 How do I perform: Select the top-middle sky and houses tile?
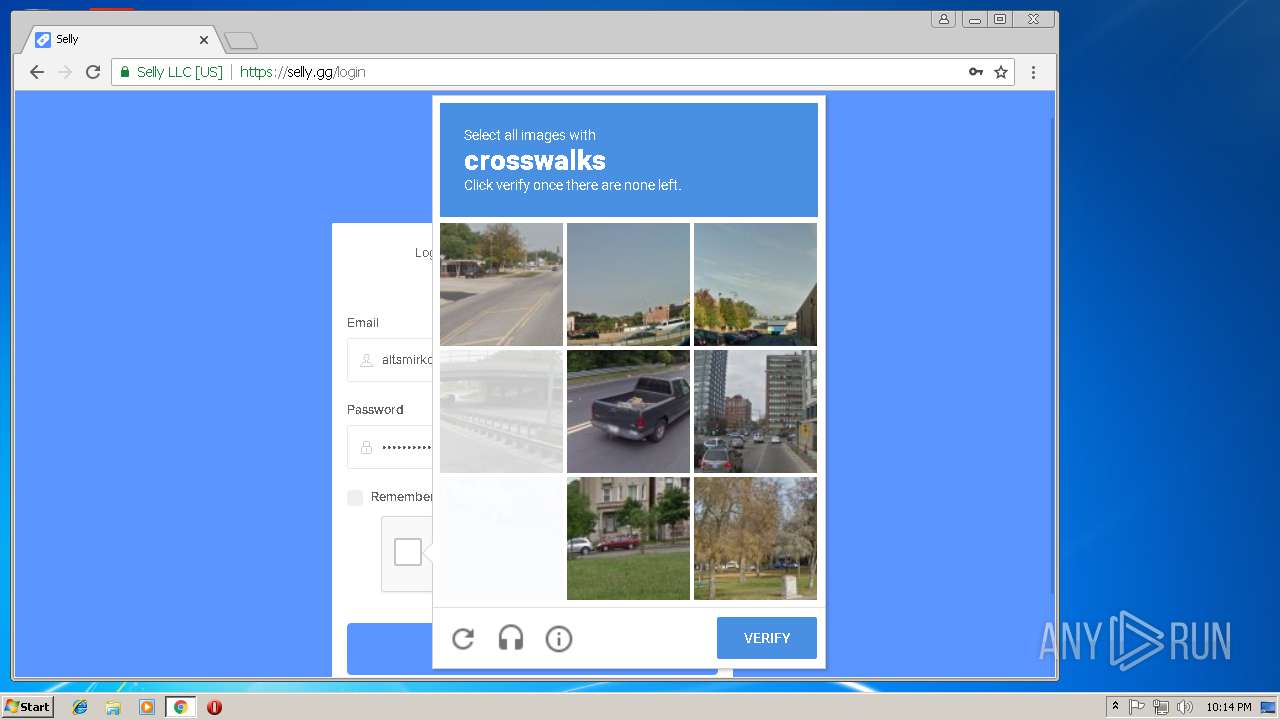pos(628,284)
